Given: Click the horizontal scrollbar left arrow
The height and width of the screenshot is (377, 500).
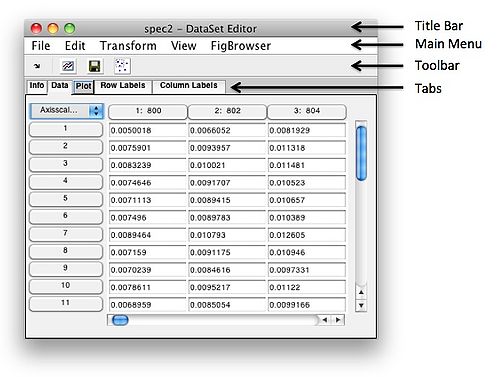Looking at the screenshot, I should coord(325,320).
